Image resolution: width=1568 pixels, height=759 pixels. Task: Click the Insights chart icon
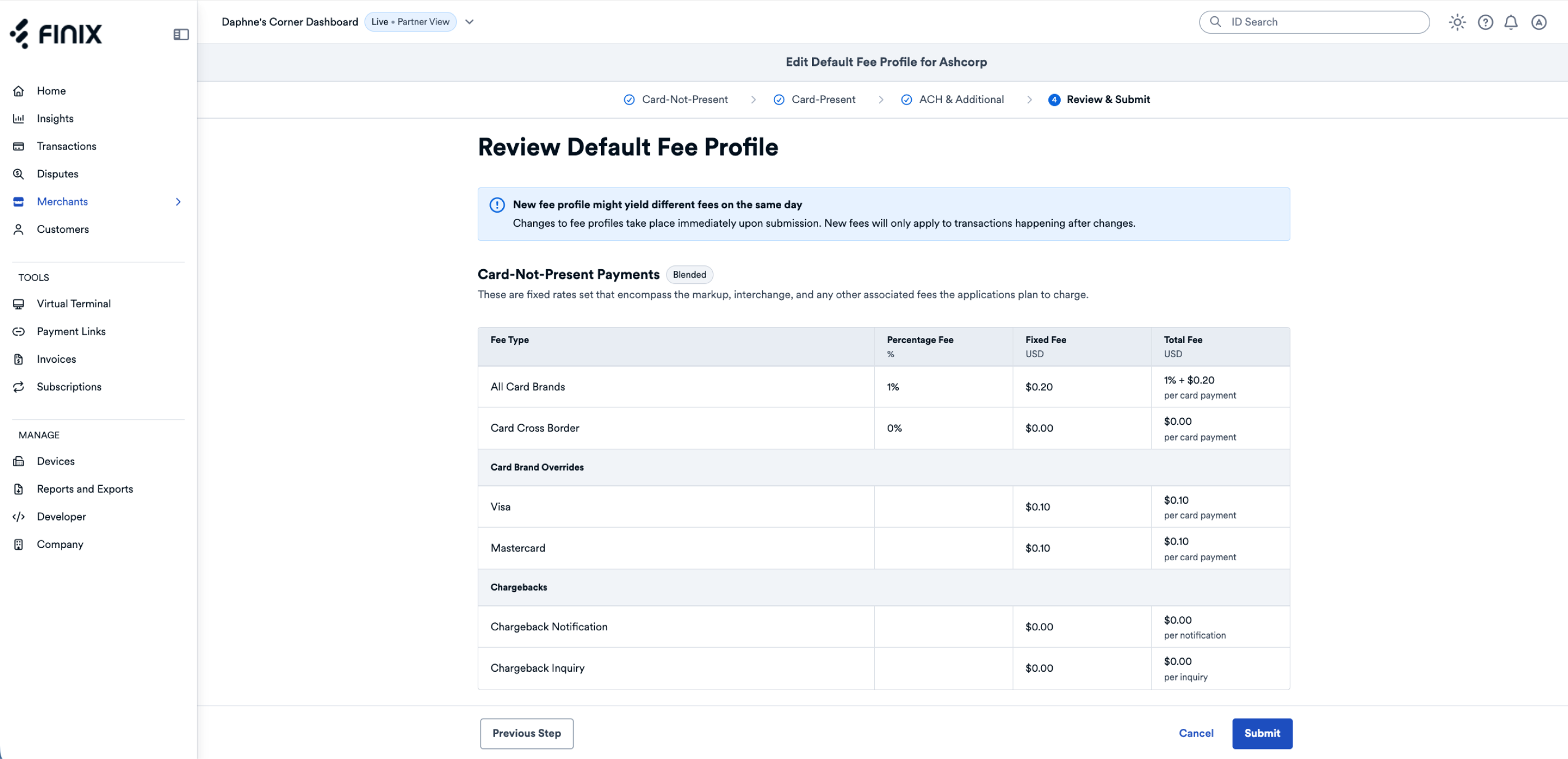tap(18, 119)
